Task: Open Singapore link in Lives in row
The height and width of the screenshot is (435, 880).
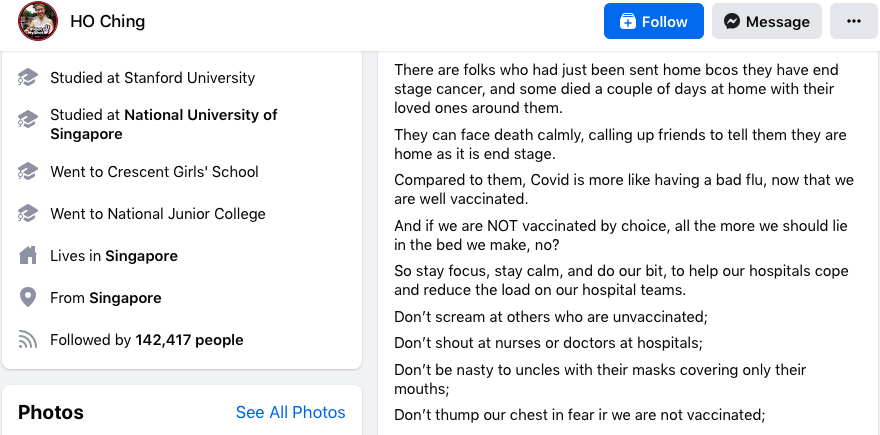Action: tap(141, 256)
